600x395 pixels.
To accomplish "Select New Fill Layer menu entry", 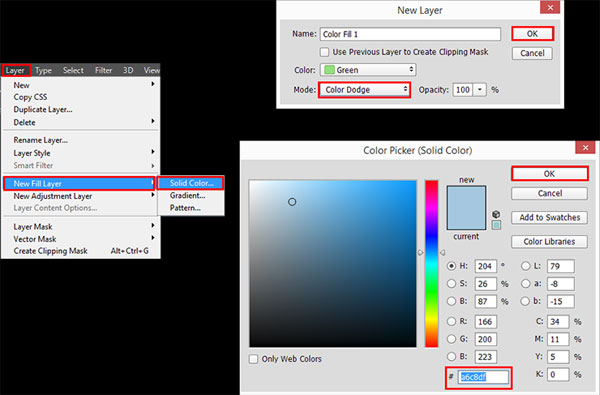I will (79, 184).
